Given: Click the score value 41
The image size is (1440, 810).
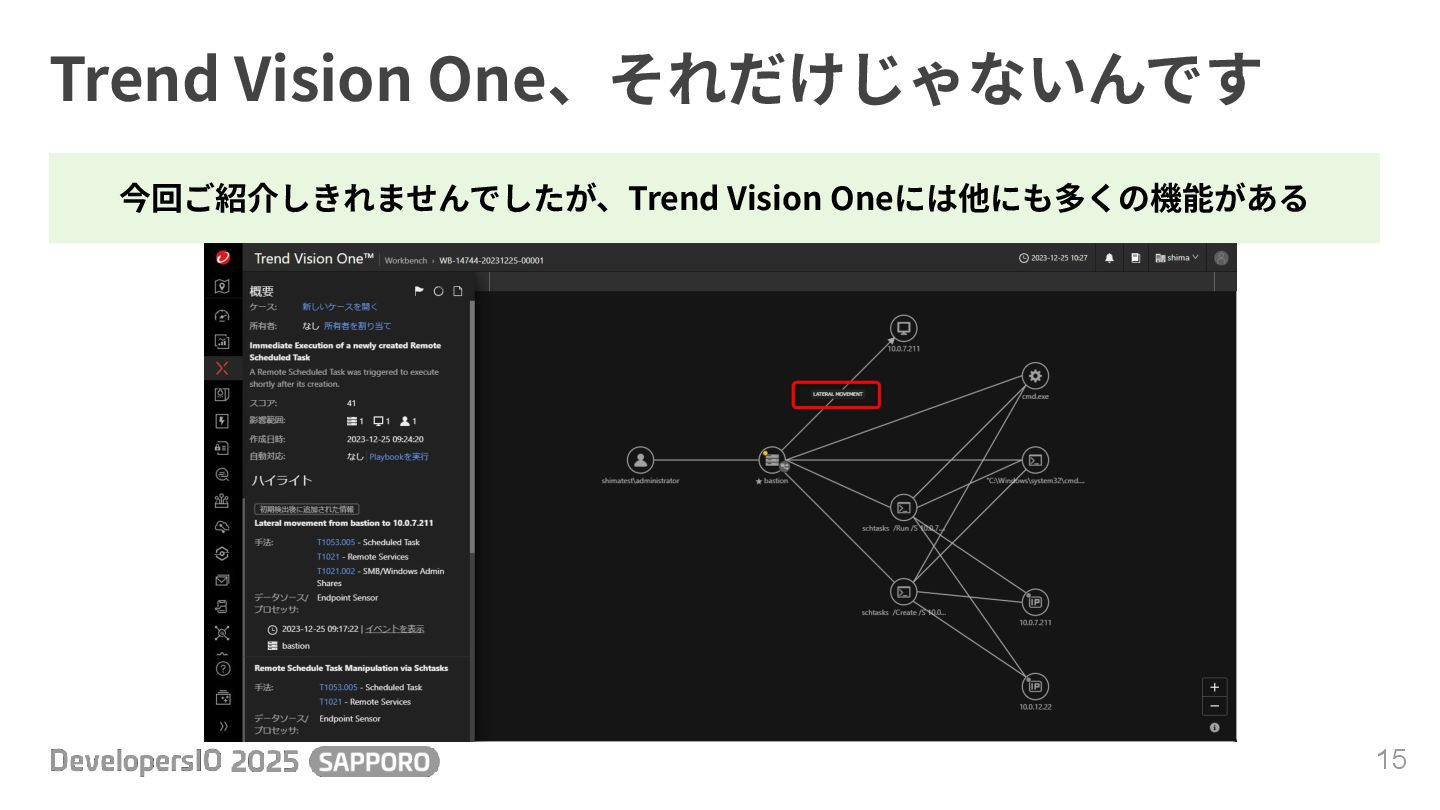Looking at the screenshot, I should [x=351, y=403].
